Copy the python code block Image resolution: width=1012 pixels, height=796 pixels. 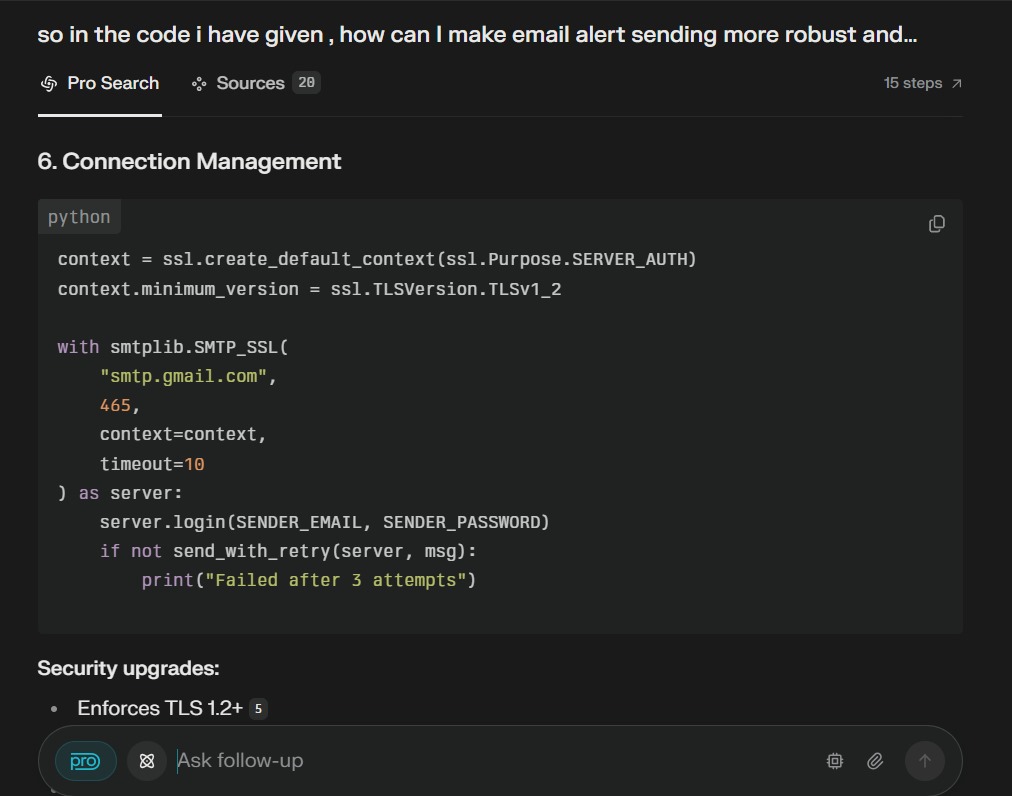point(936,224)
